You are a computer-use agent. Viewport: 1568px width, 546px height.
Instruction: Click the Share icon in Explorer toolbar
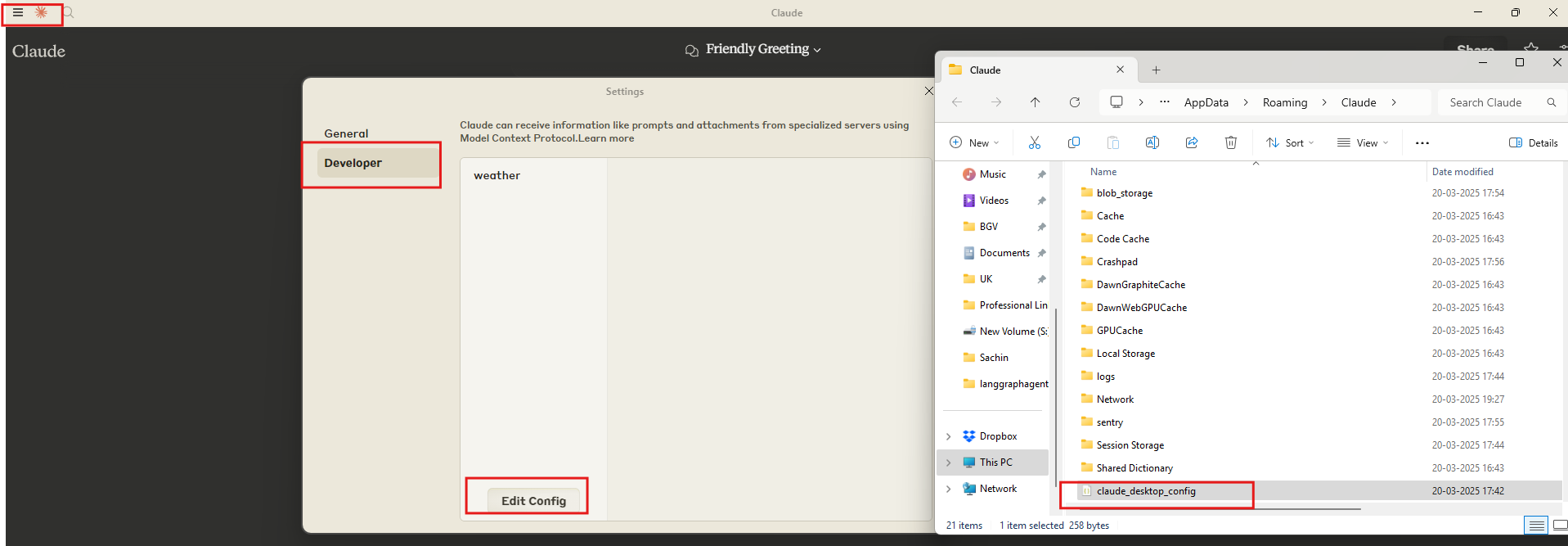[1191, 142]
